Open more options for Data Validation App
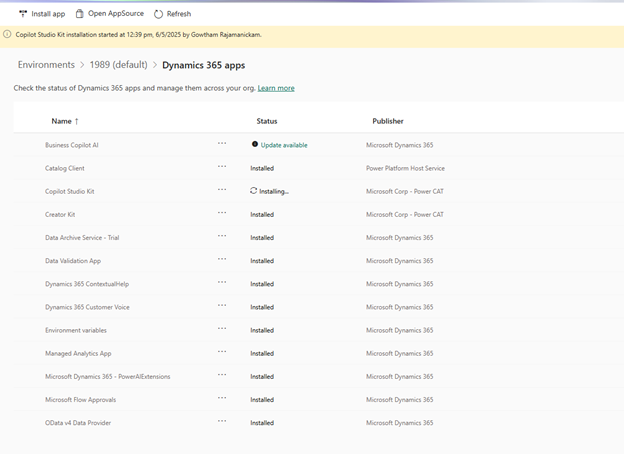Viewport: 624px width, 454px height. (x=222, y=260)
